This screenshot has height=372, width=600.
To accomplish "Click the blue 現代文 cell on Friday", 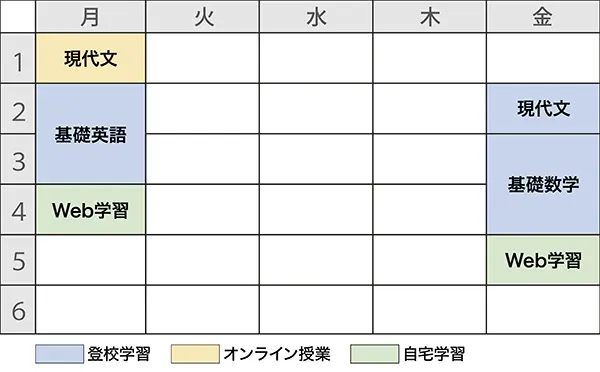I will click(543, 109).
